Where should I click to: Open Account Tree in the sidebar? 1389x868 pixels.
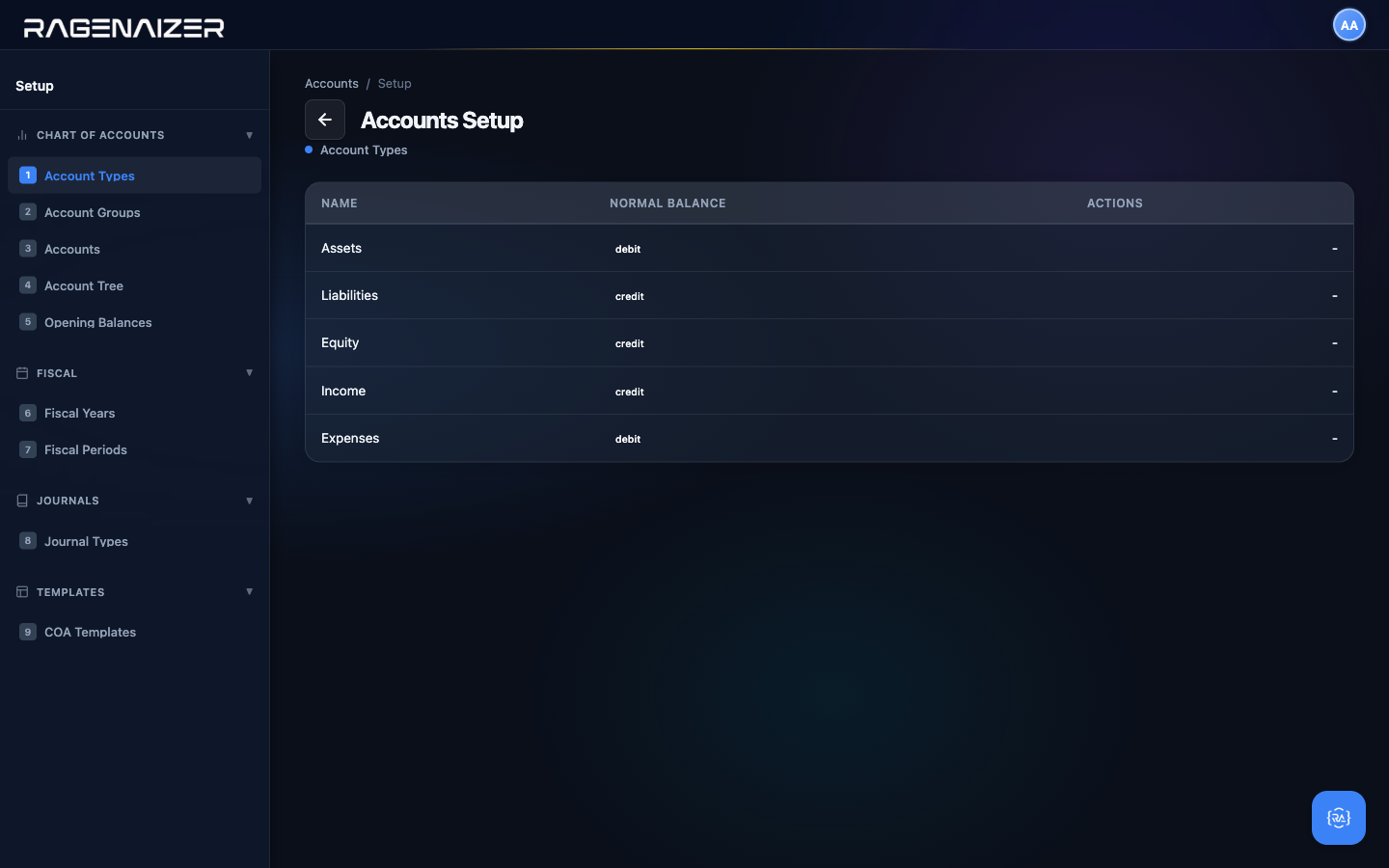click(134, 285)
